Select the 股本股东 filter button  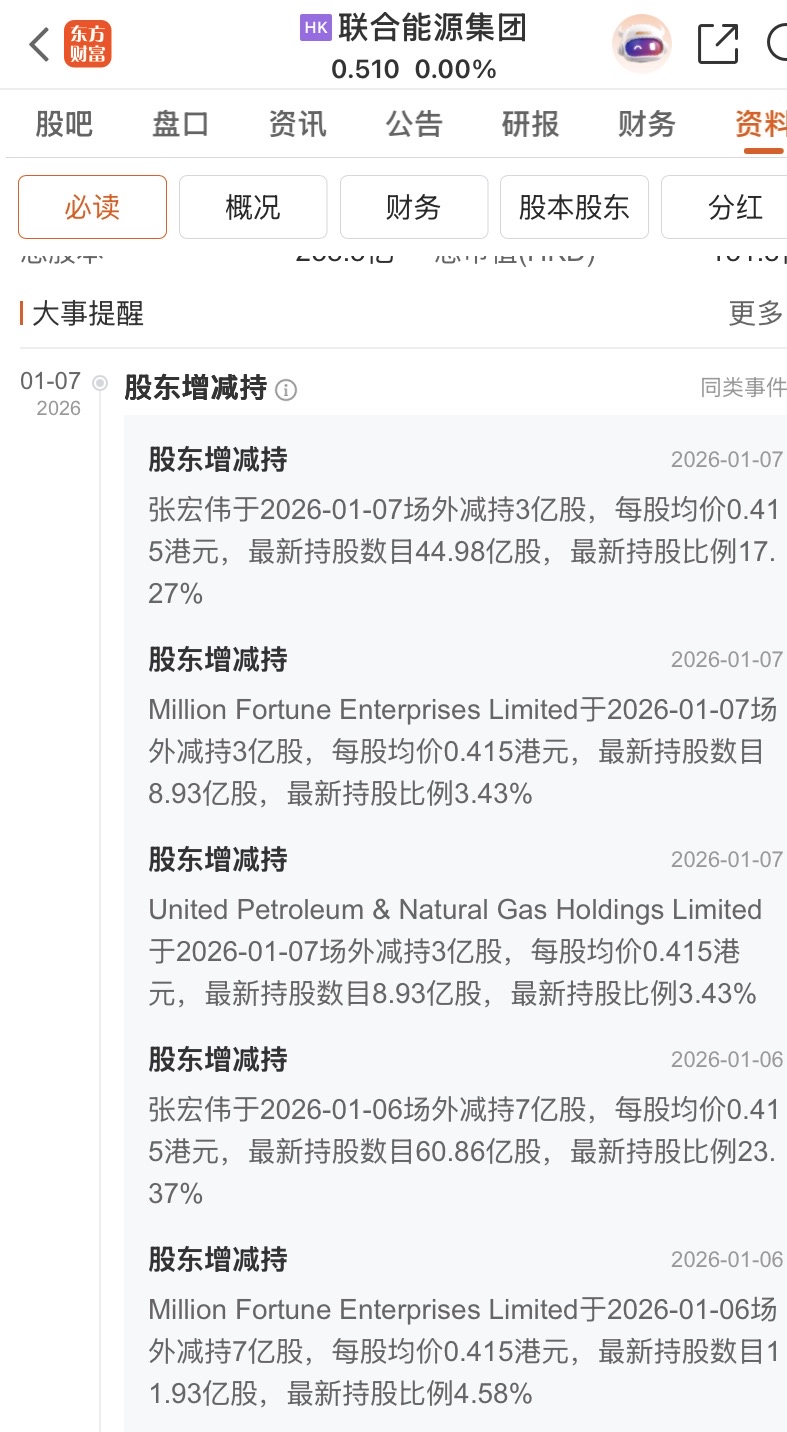tap(574, 207)
